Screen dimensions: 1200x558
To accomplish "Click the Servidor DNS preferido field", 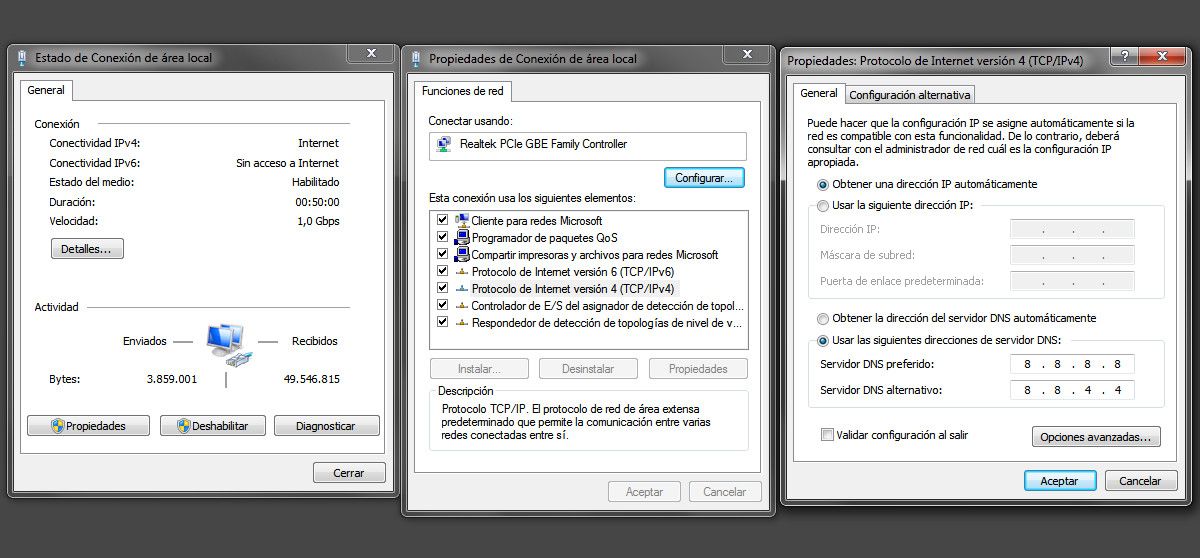I will pyautogui.click(x=1071, y=364).
